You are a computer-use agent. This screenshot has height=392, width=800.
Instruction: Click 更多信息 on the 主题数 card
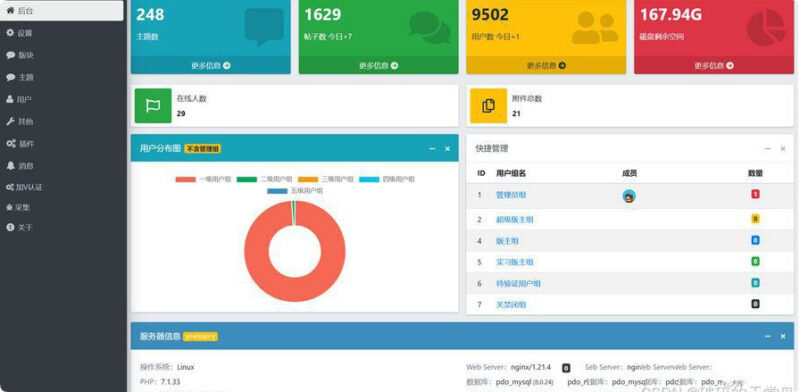pos(211,65)
